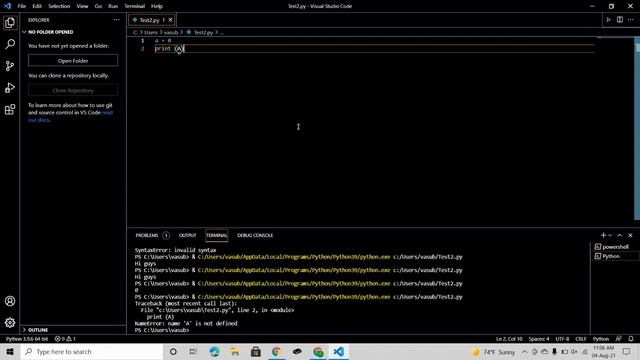
Task: Open the Run menu
Action: 113,6
